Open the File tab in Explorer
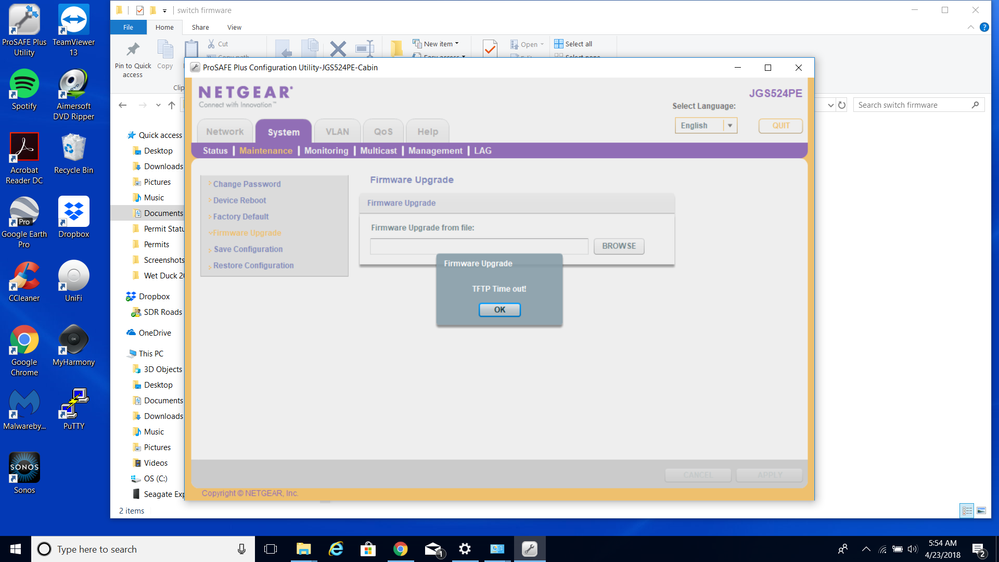Screen dimensions: 999x562 (x=128, y=27)
